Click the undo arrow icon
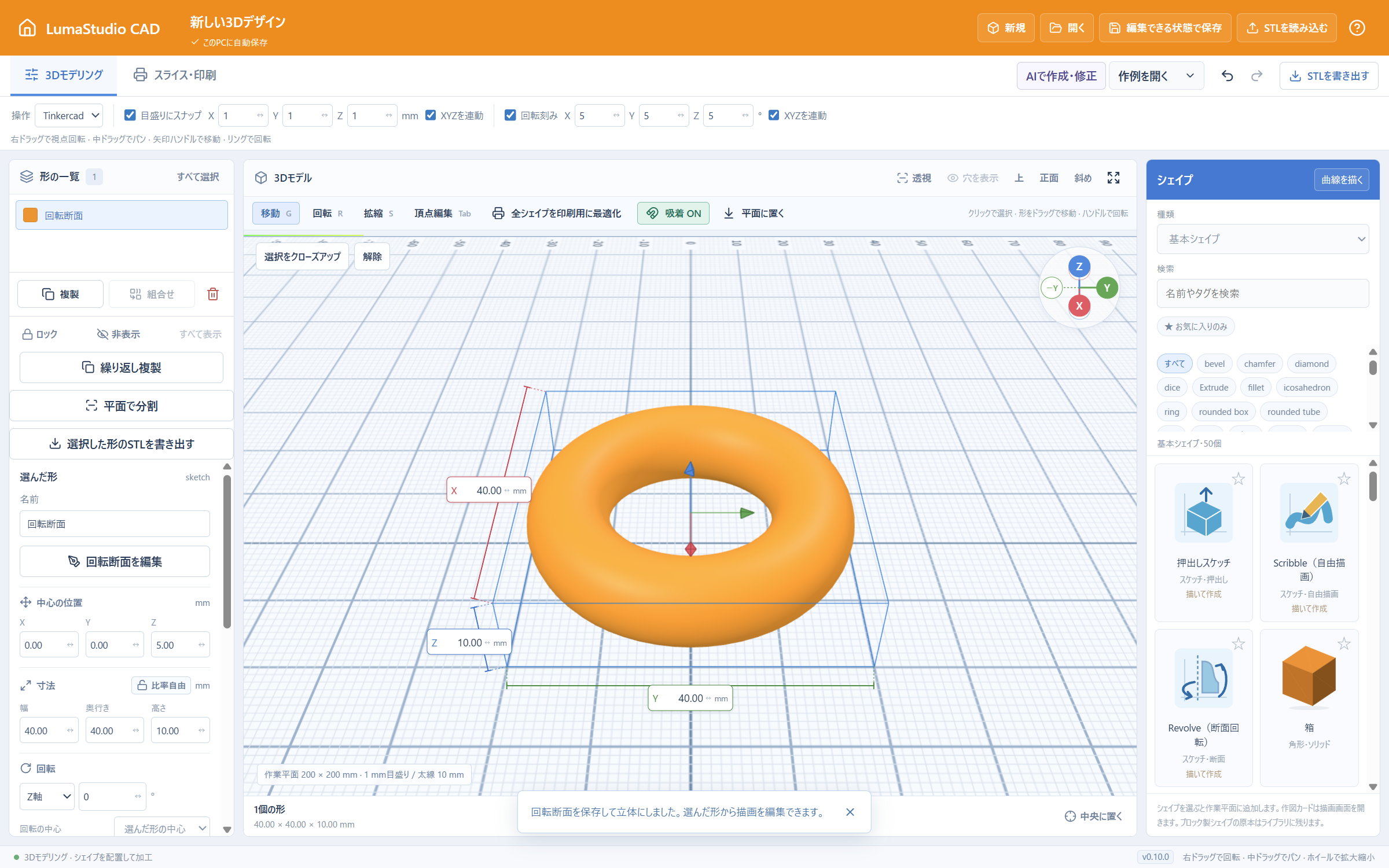Viewport: 1389px width, 868px height. [x=1228, y=76]
